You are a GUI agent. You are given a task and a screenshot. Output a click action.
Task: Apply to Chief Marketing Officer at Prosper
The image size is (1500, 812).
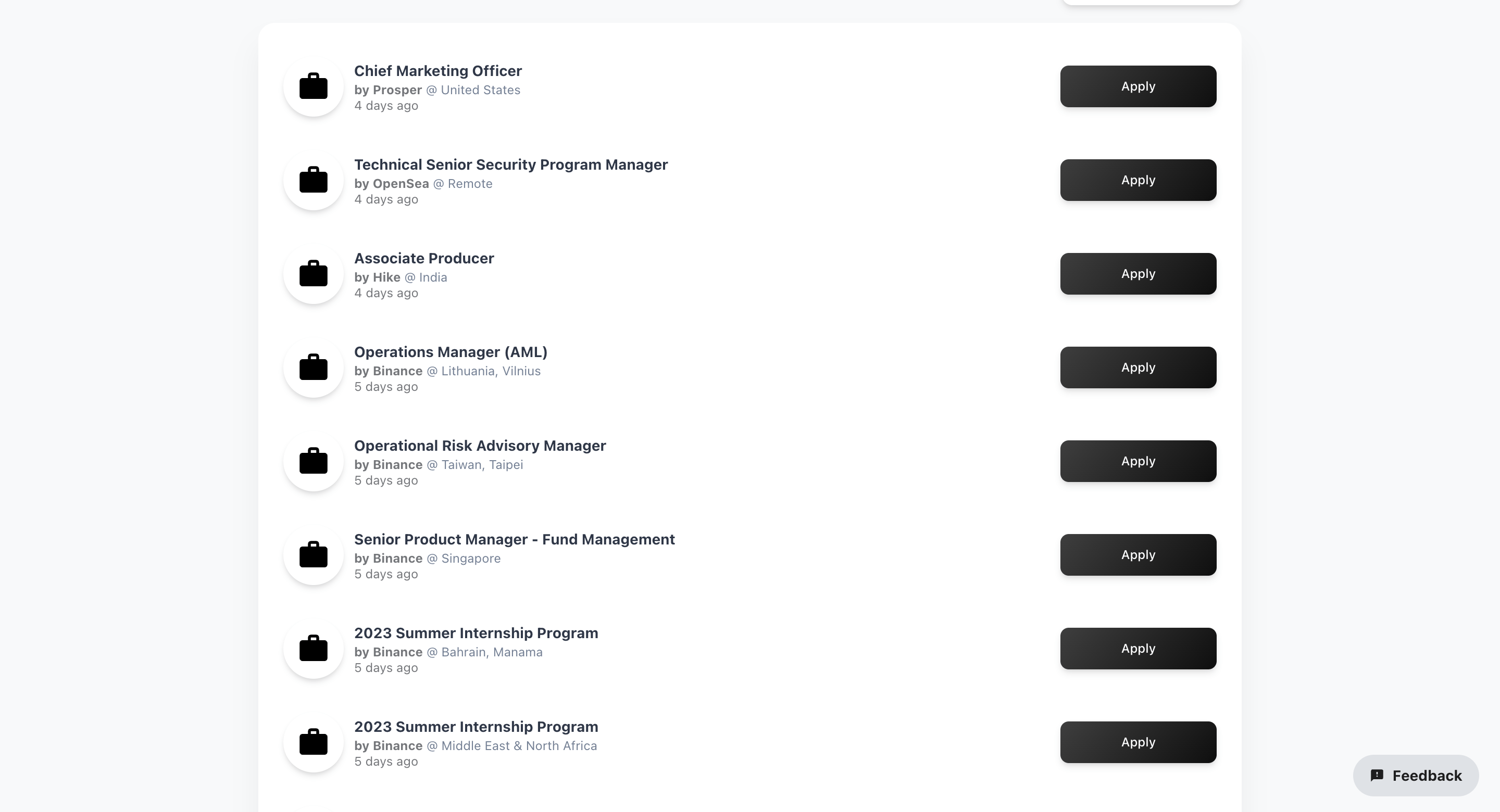(1138, 87)
